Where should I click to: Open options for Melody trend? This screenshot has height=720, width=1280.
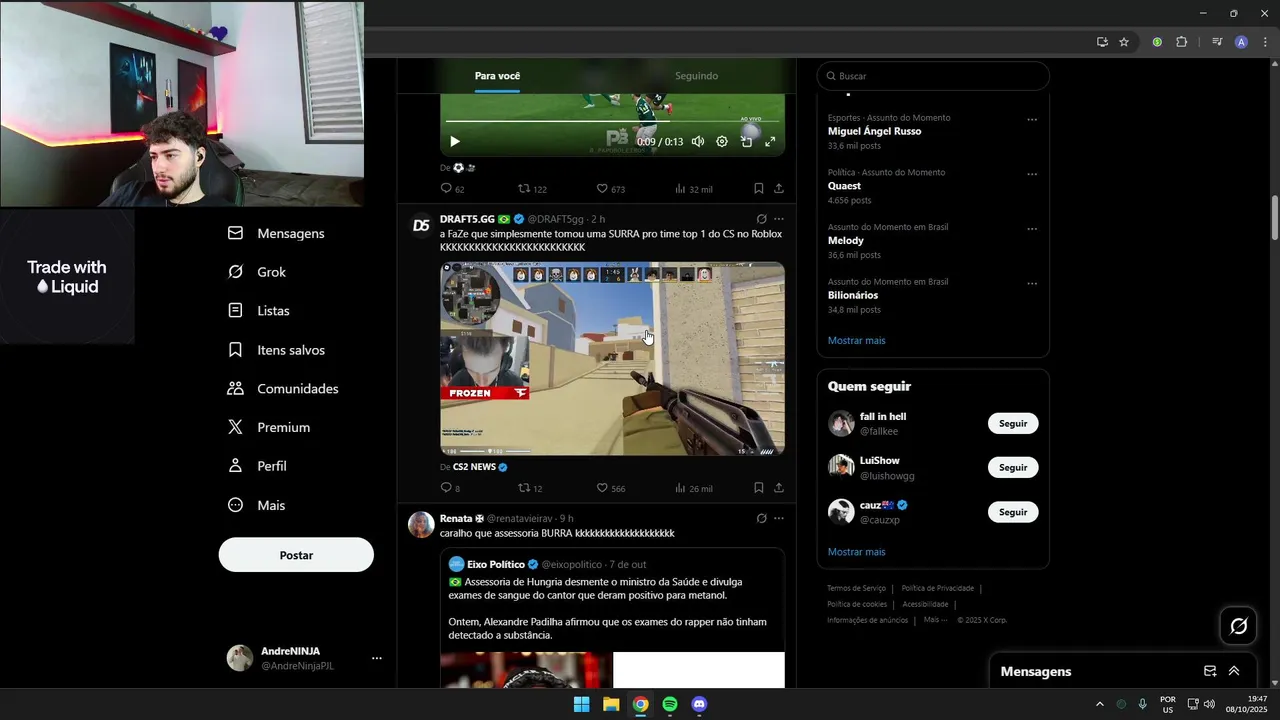(1032, 229)
